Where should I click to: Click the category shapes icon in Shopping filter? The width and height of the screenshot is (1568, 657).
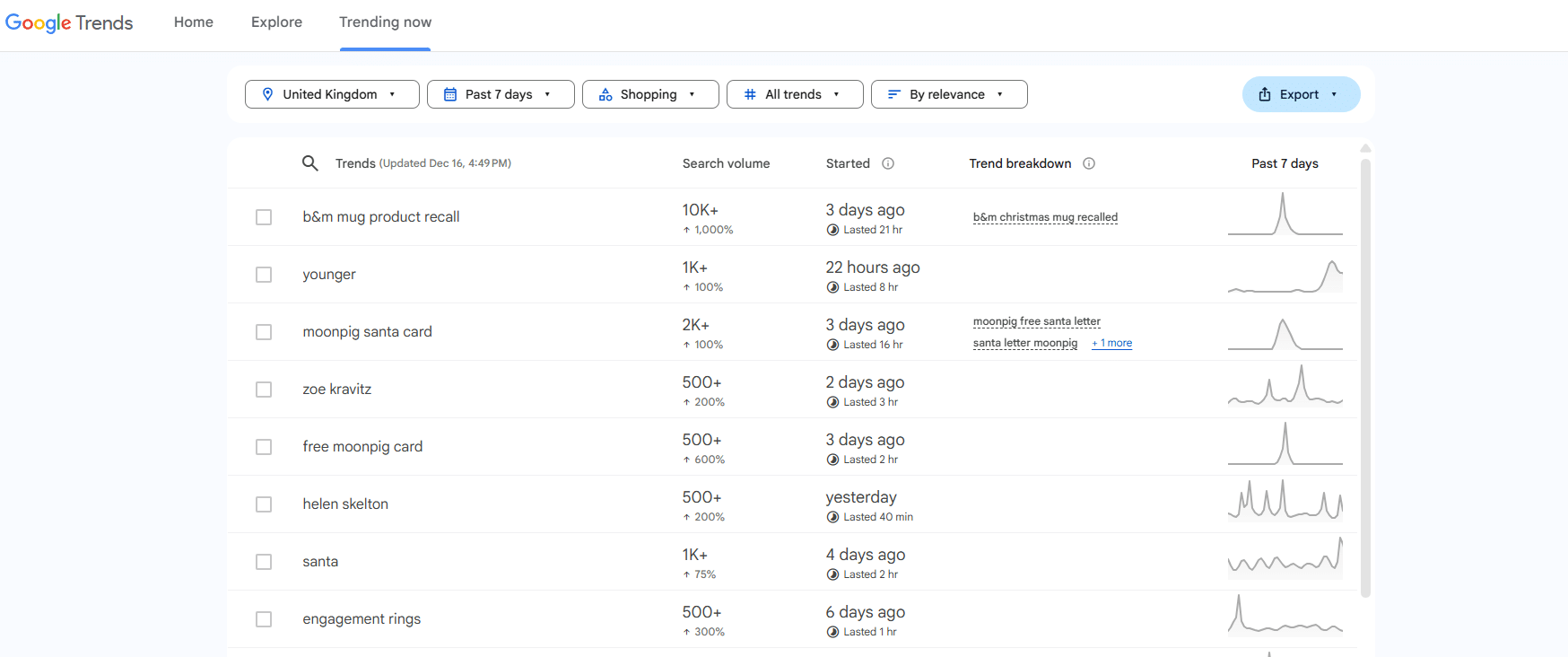point(605,94)
